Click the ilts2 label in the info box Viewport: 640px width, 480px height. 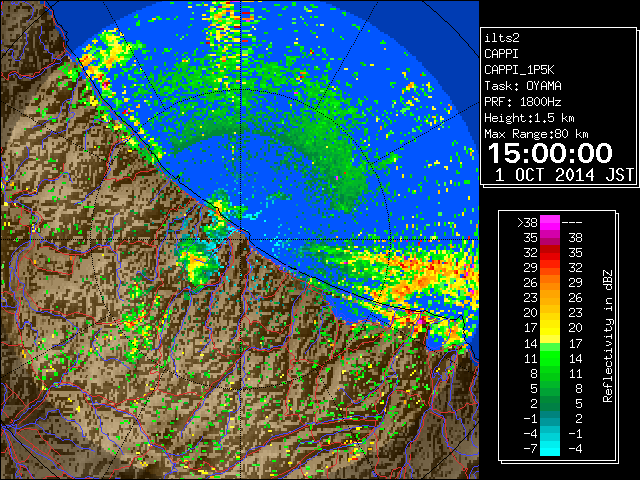(502, 38)
